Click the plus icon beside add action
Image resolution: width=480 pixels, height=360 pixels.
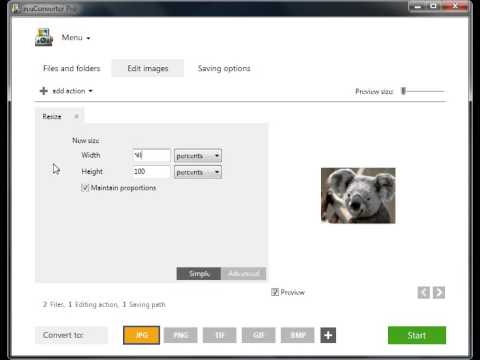point(44,91)
